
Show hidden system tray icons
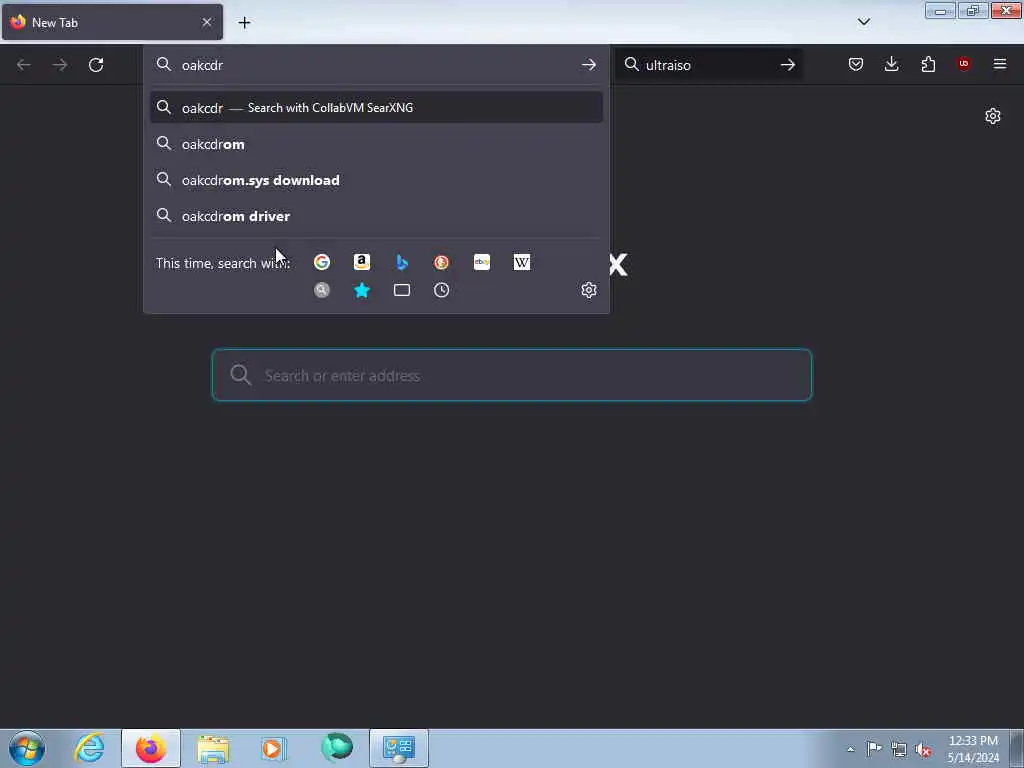(x=850, y=749)
